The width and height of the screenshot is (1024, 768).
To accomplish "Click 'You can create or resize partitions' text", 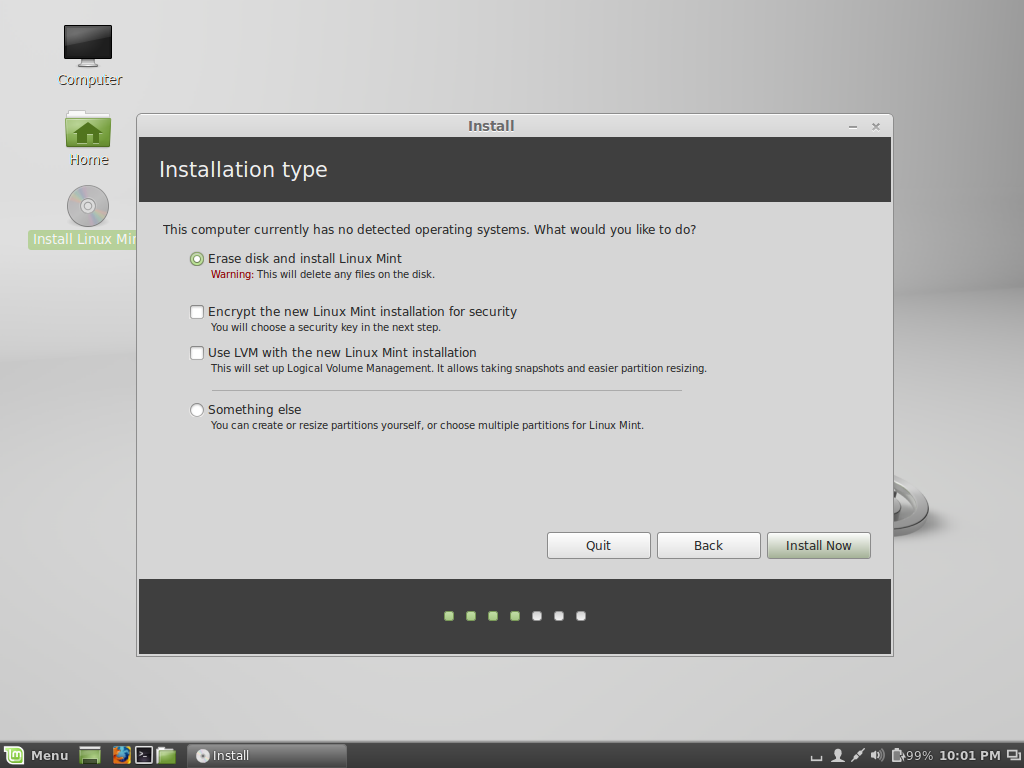I will tap(427, 425).
